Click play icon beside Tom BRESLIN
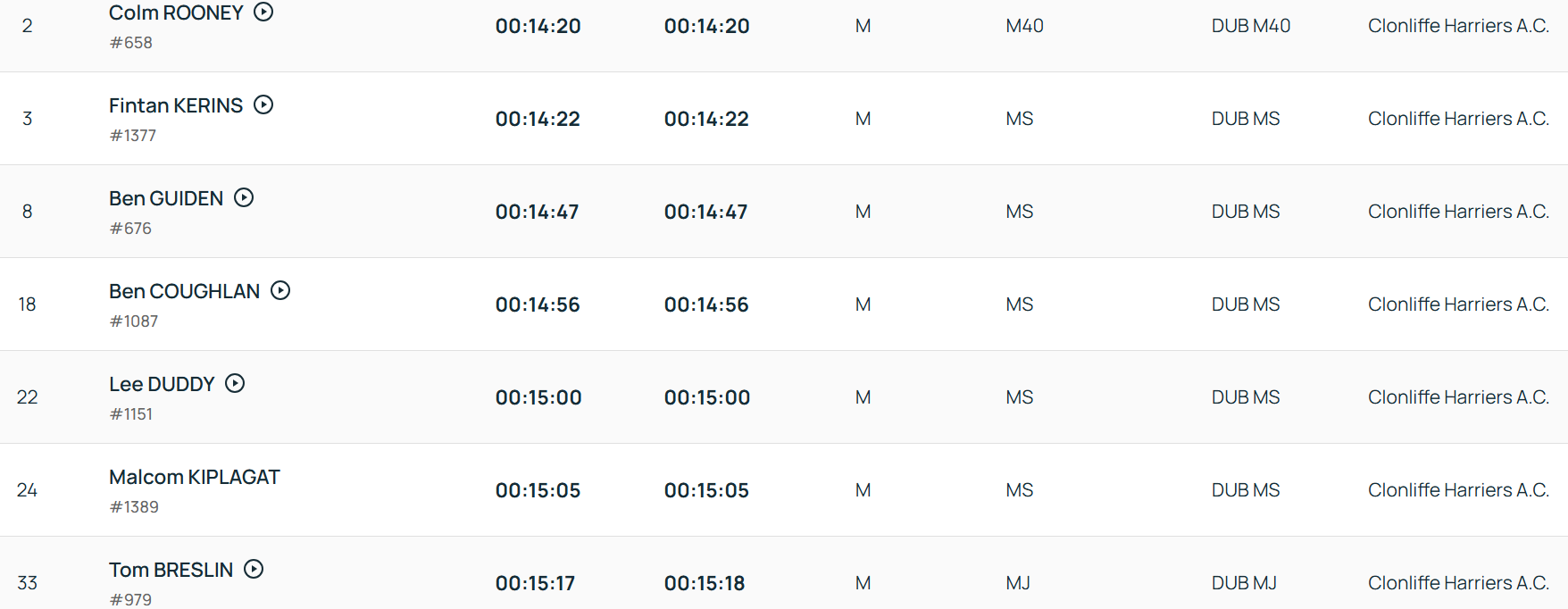Viewport: 1568px width, 609px height. [254, 569]
